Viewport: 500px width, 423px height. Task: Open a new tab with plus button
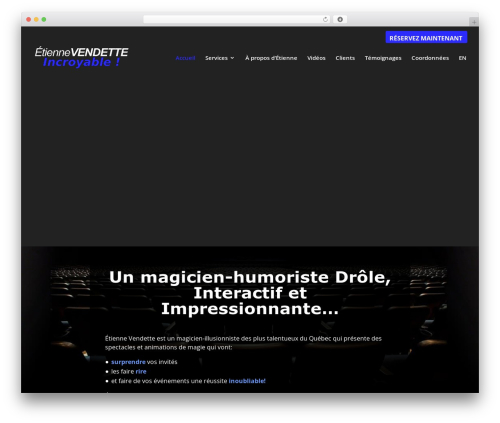point(474,22)
